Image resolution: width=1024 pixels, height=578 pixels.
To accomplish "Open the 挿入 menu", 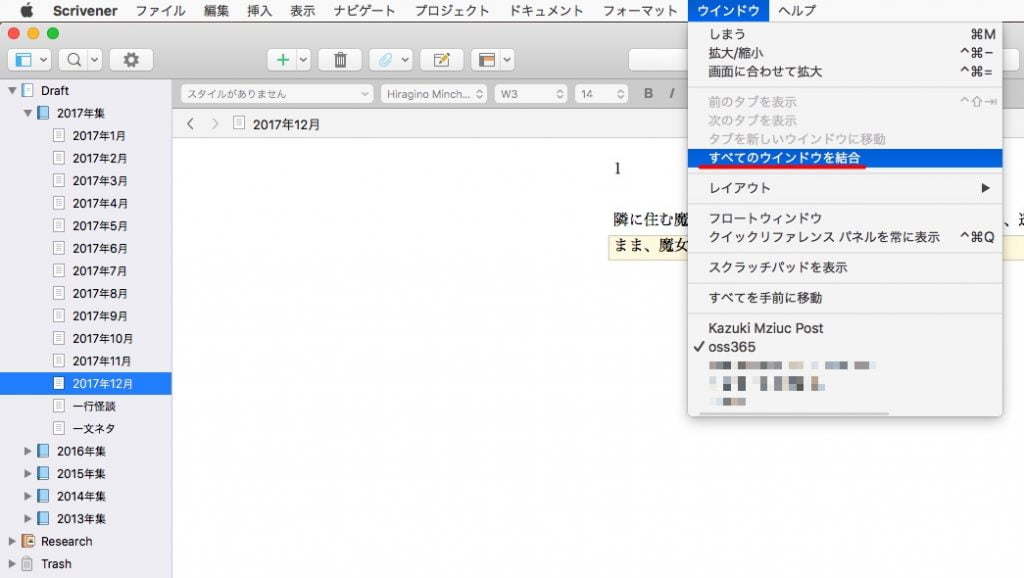I will point(259,10).
